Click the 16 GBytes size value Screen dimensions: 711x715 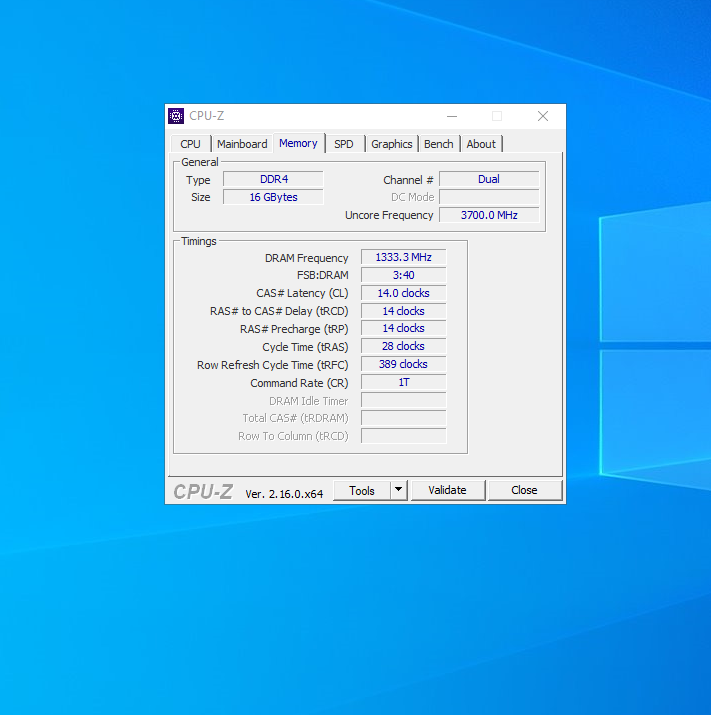(274, 197)
